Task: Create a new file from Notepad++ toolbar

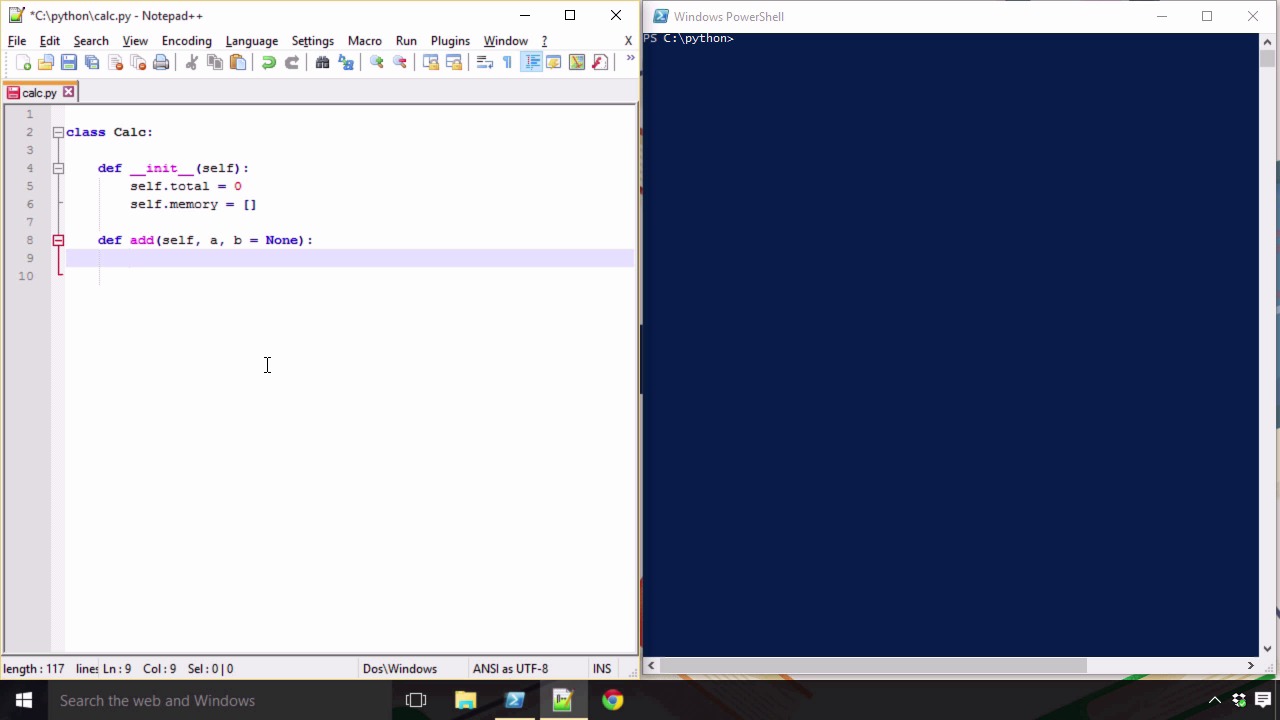Action: (x=23, y=62)
